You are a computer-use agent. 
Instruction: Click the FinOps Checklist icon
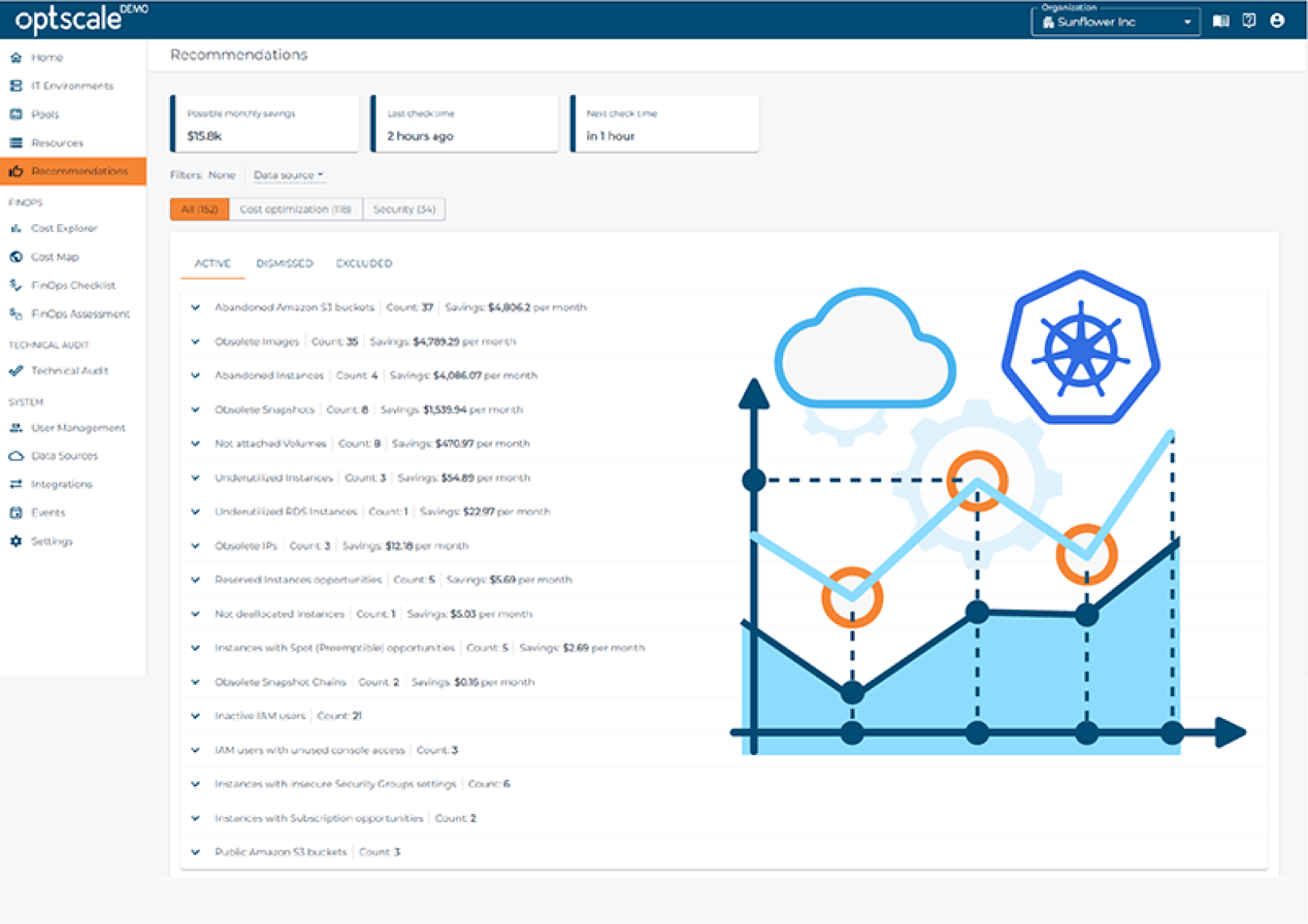point(16,285)
